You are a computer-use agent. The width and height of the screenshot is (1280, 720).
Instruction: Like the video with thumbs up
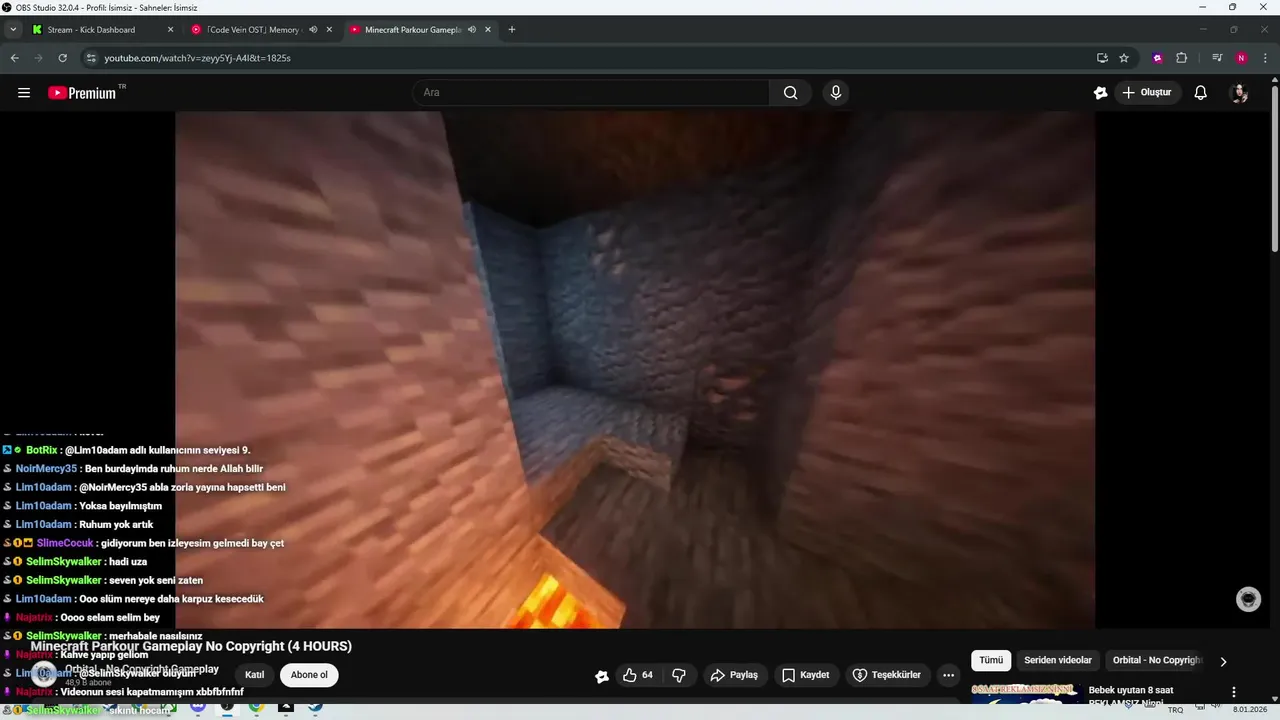(x=637, y=675)
